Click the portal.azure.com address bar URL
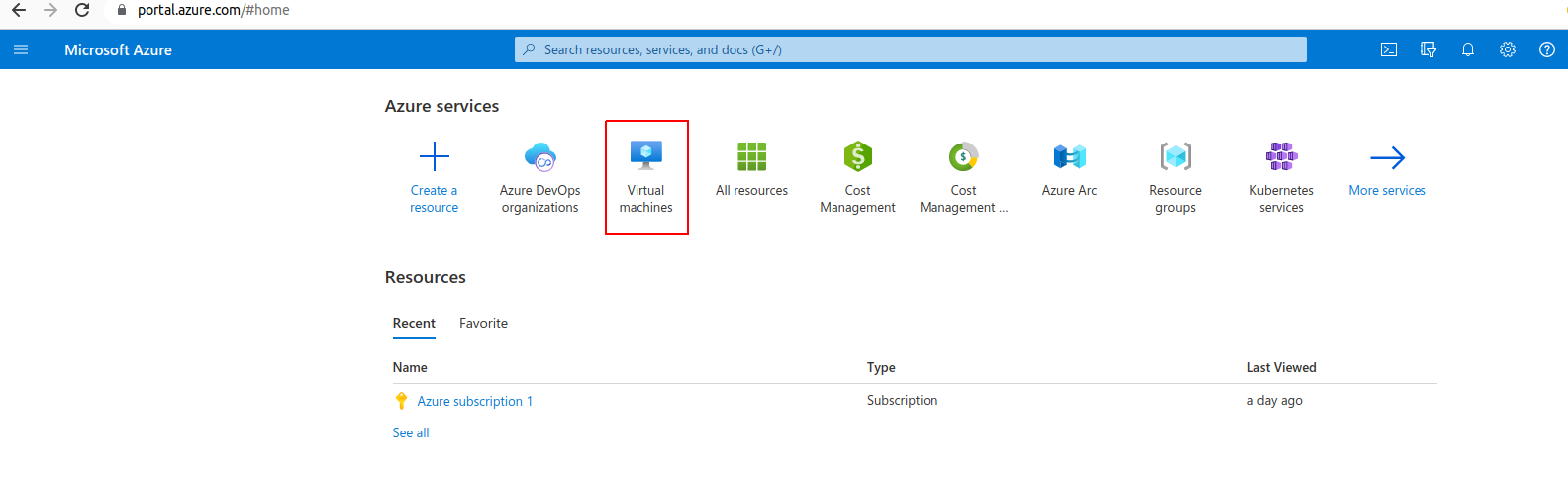 click(214, 10)
